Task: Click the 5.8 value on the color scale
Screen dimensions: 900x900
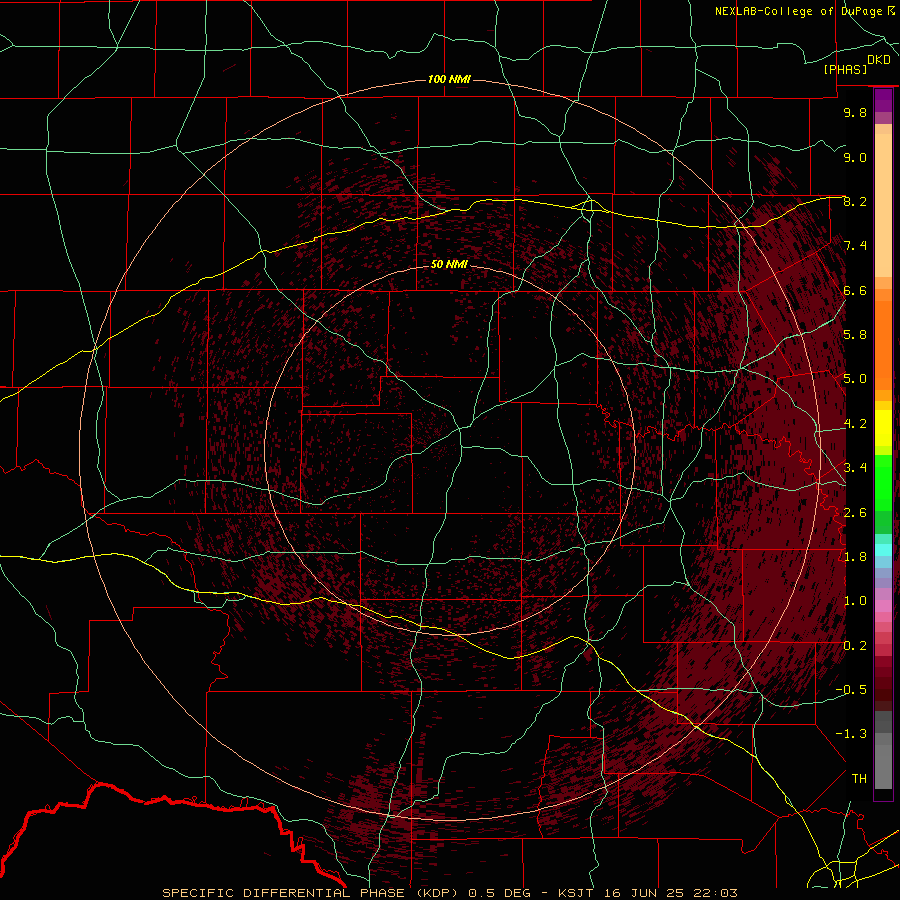Action: (x=855, y=335)
